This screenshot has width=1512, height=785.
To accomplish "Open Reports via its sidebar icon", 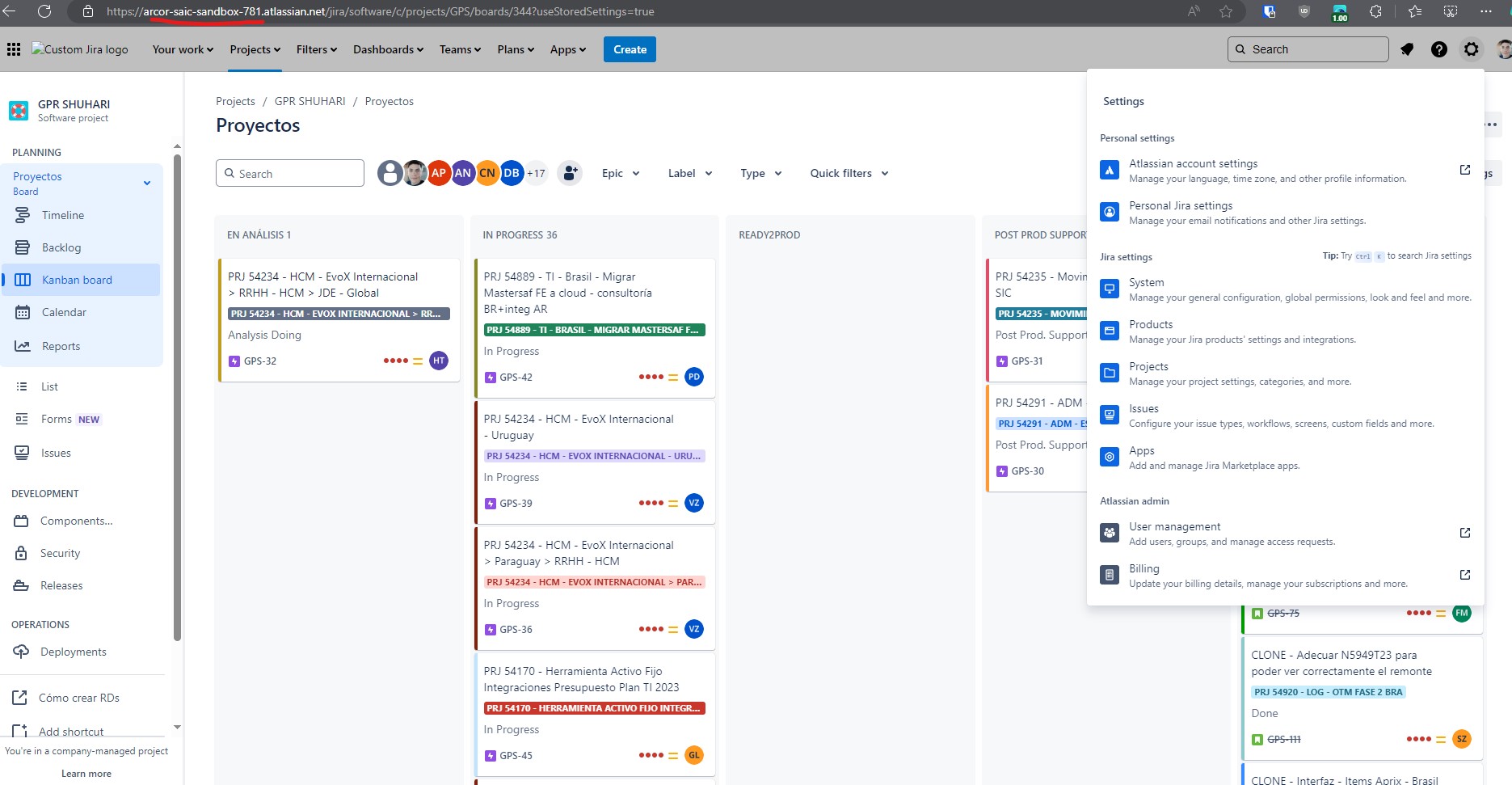I will 23,345.
